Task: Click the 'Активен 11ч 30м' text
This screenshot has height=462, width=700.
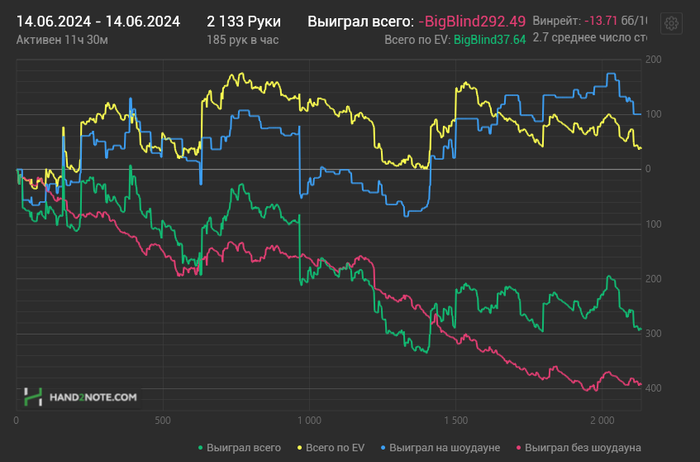Action: (x=62, y=40)
